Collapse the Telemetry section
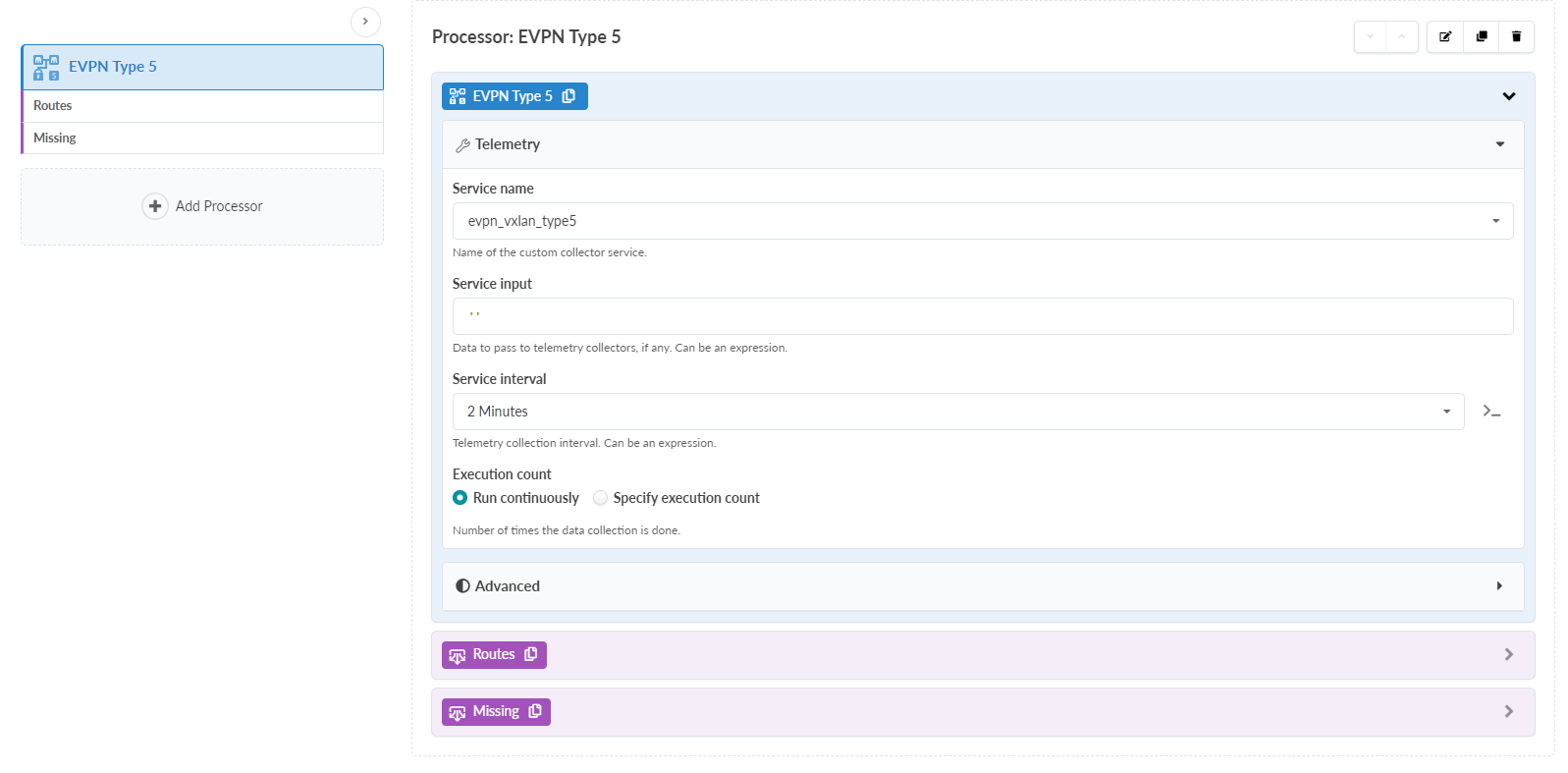This screenshot has width=1568, height=773. [1500, 144]
